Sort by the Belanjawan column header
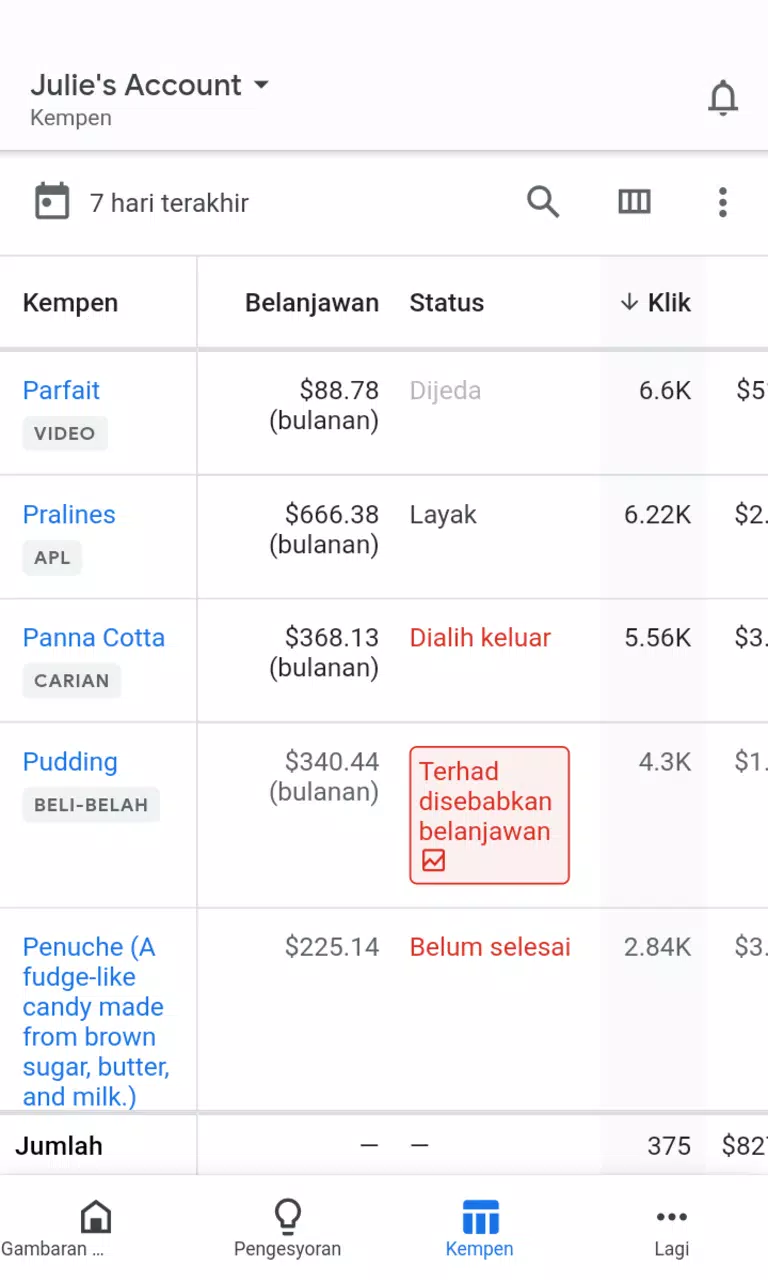The image size is (768, 1280). pyautogui.click(x=312, y=303)
